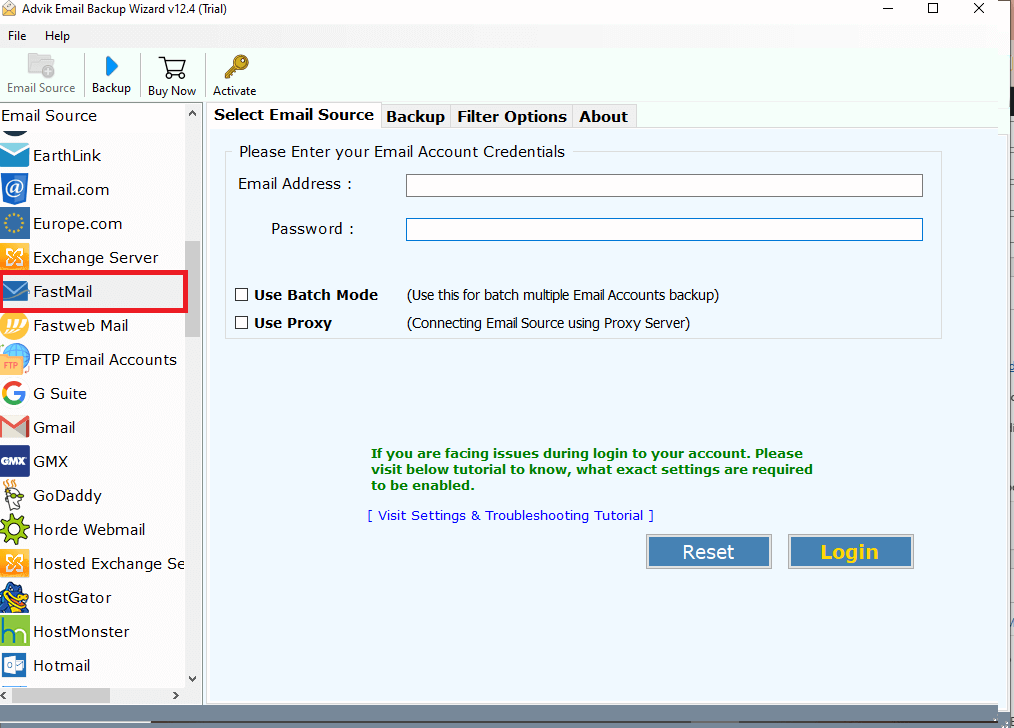The image size is (1014, 728).
Task: Click the source list vertical scrollbar thumb
Action: click(192, 289)
